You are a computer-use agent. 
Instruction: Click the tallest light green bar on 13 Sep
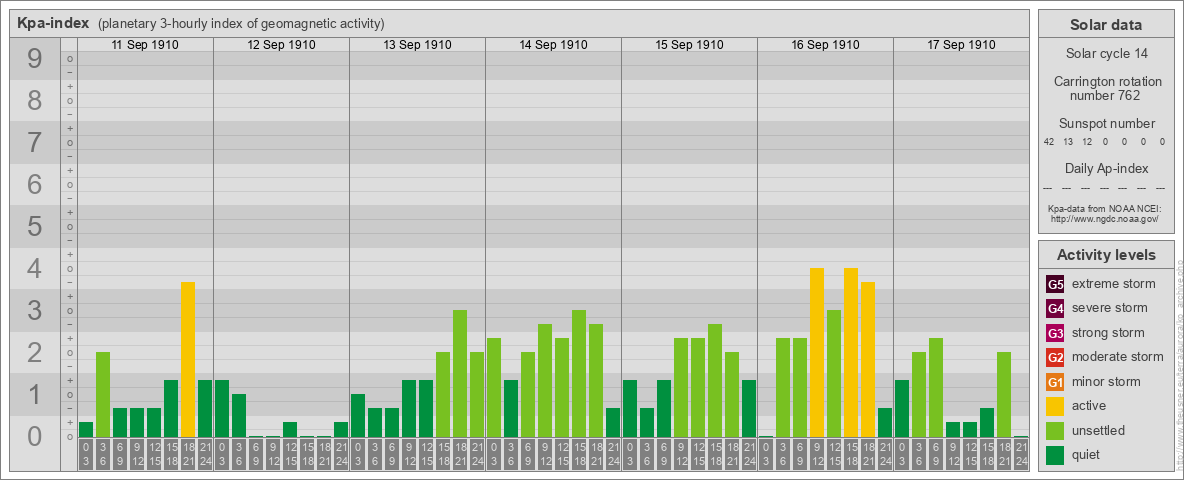coord(460,374)
